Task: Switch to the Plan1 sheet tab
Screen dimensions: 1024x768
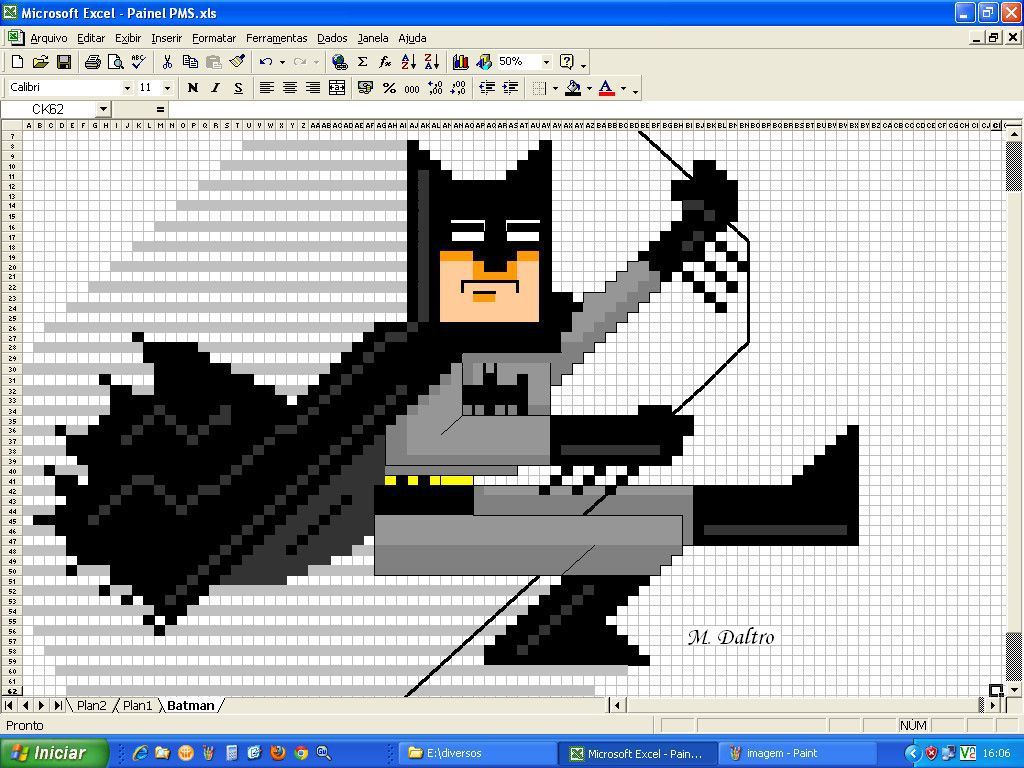Action: [137, 706]
